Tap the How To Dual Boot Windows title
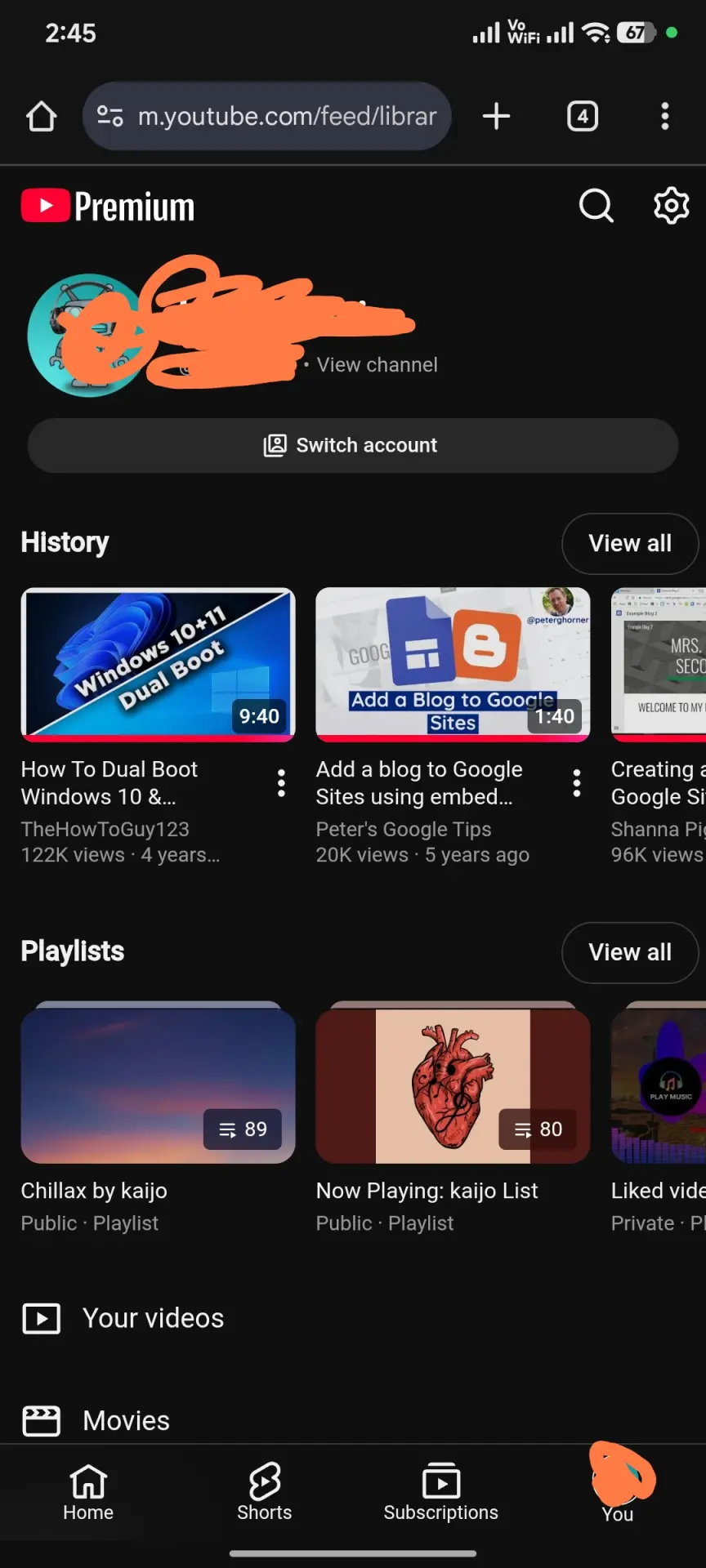 [109, 782]
